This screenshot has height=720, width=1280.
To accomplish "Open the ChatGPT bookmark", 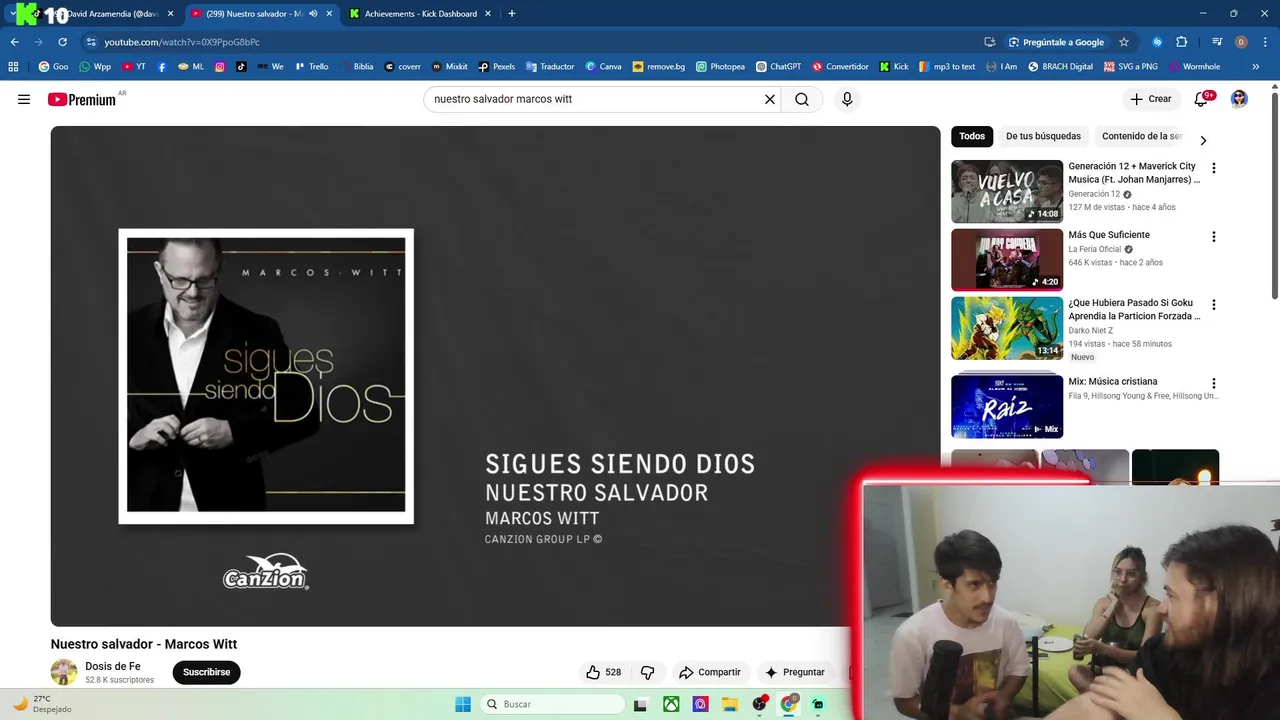I will (778, 67).
